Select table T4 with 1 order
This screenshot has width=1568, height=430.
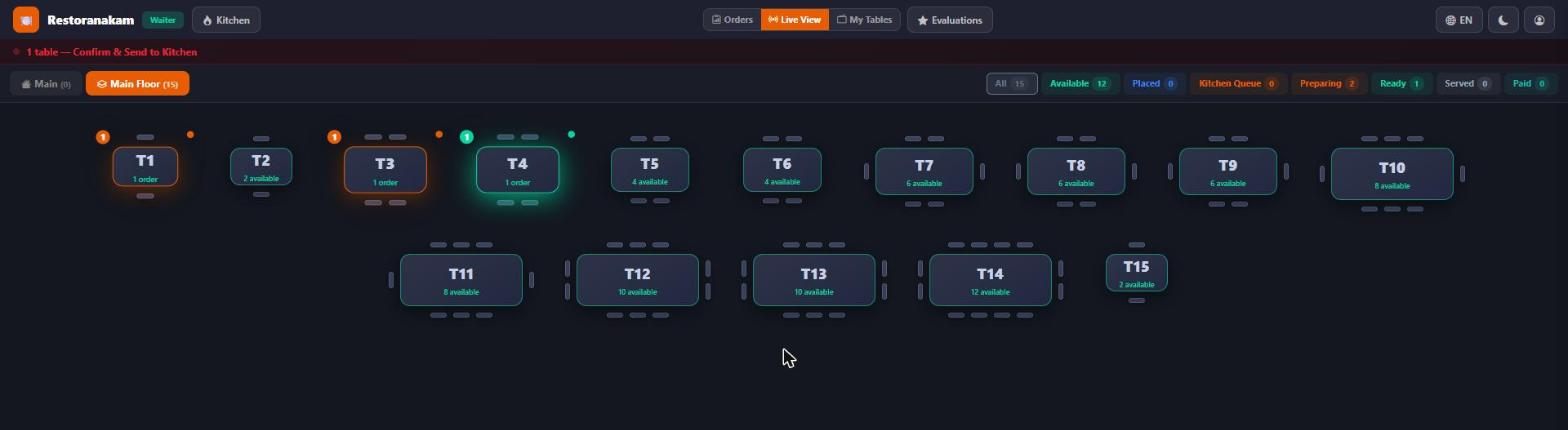(517, 170)
